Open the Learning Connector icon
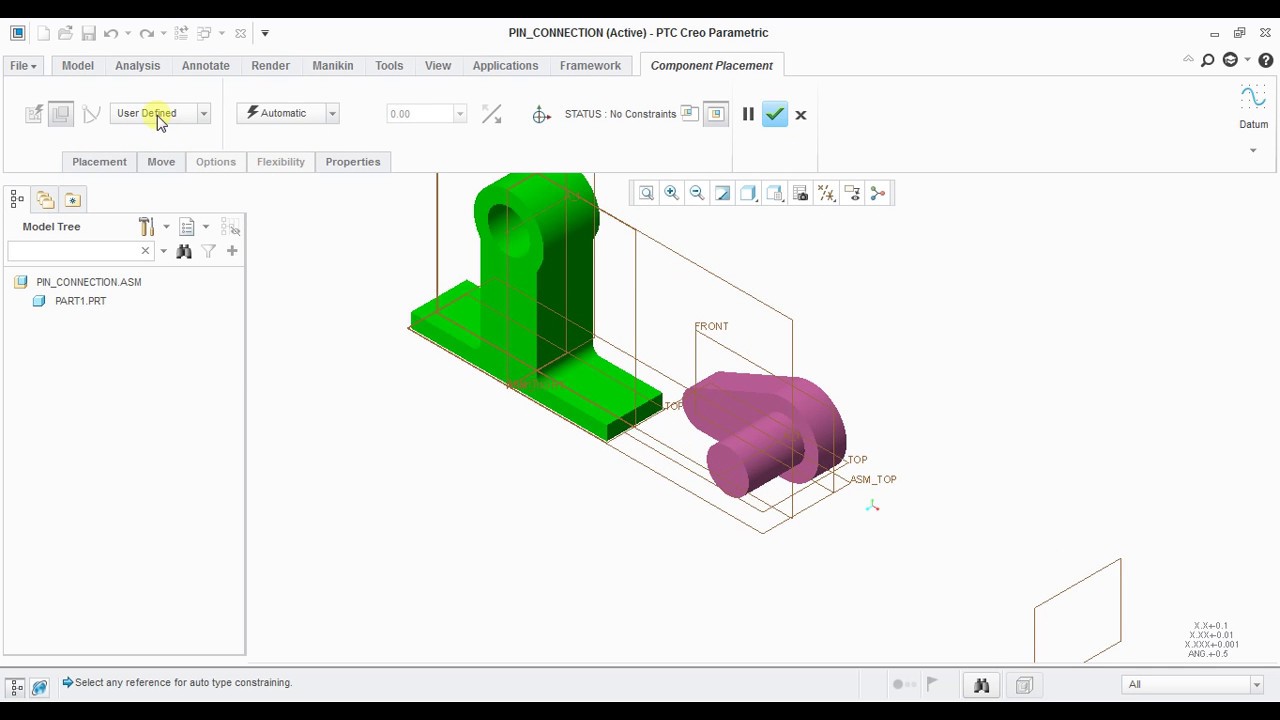Image resolution: width=1280 pixels, height=720 pixels. [x=1231, y=60]
